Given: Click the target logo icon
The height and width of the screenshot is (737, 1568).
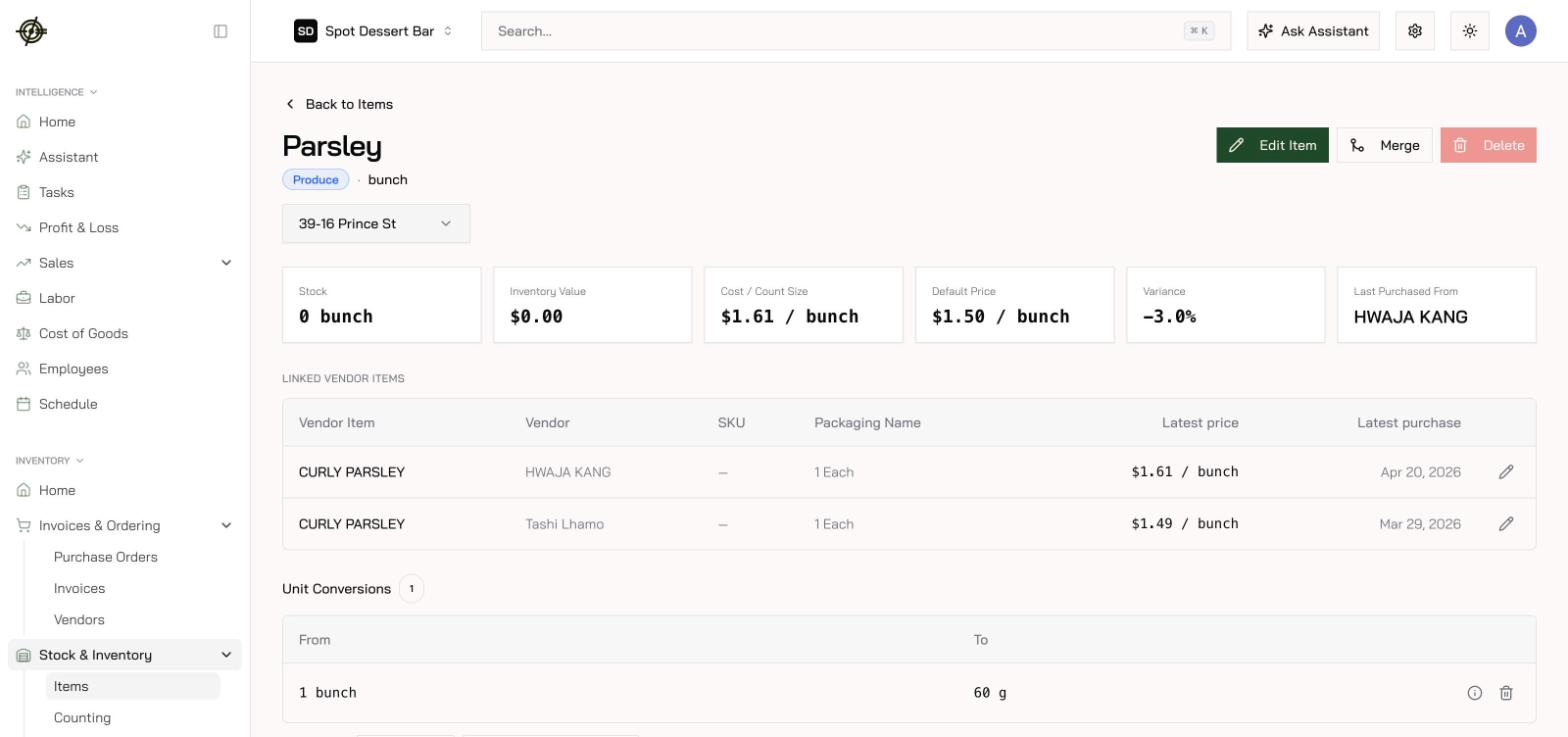Looking at the screenshot, I should (x=31, y=31).
